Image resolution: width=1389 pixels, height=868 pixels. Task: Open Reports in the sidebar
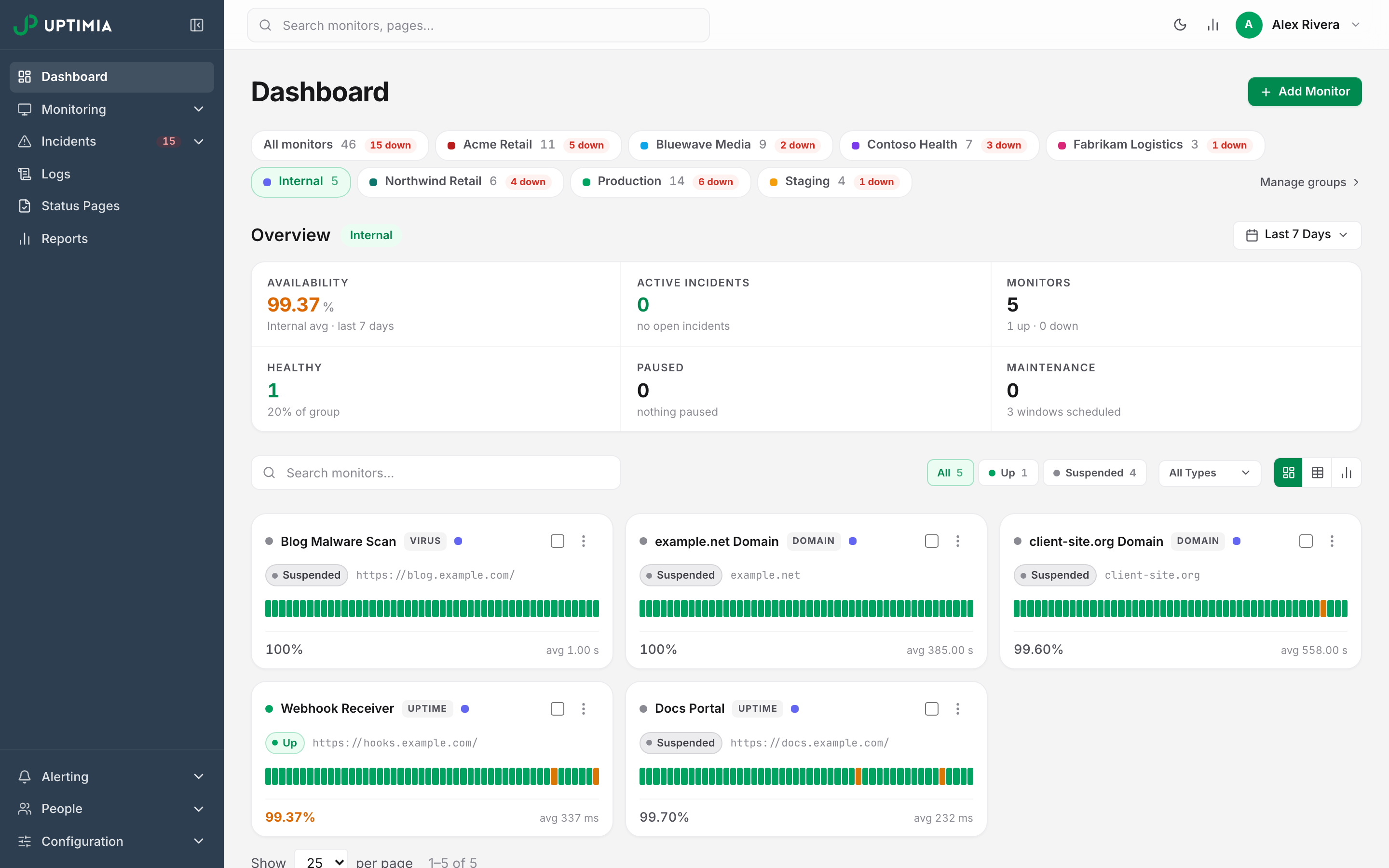point(112,238)
